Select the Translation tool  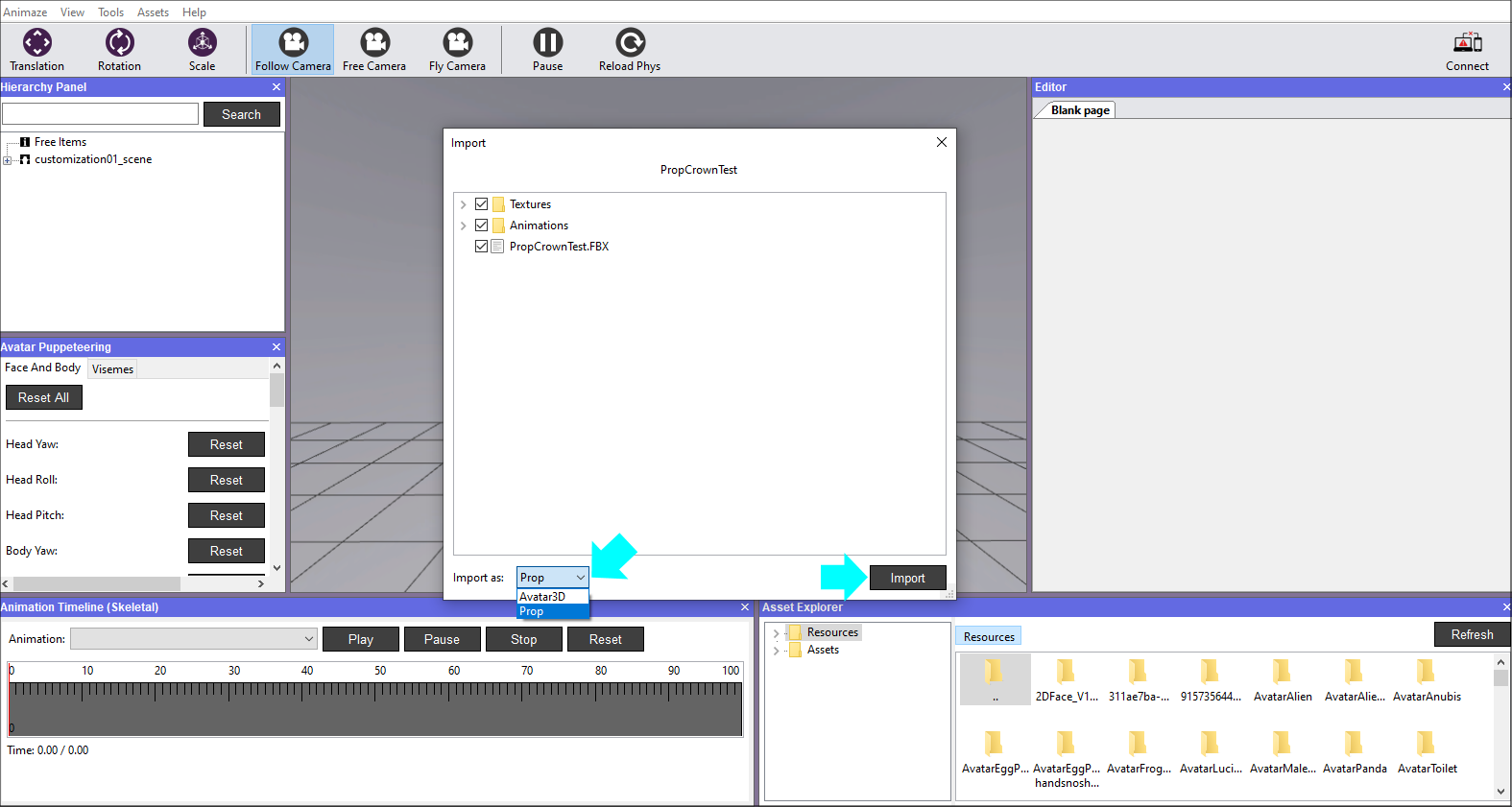[x=37, y=50]
